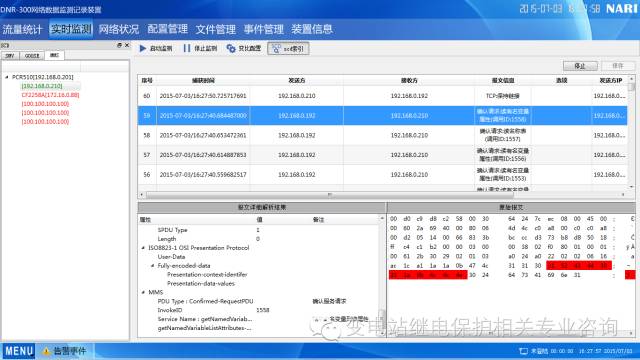Select the Length row in the parse tree
The height and width of the screenshot is (360, 640).
[259, 239]
